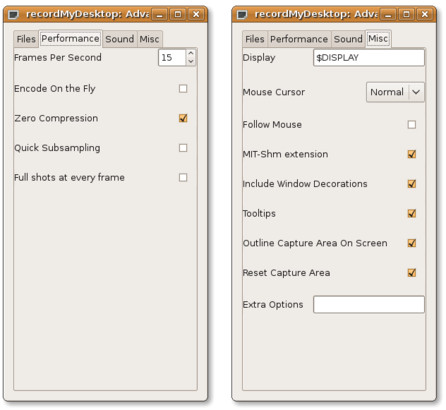Screen dimensions: 446x410
Task: Enable Quick Subsampling checkbox
Action: pyautogui.click(x=183, y=148)
